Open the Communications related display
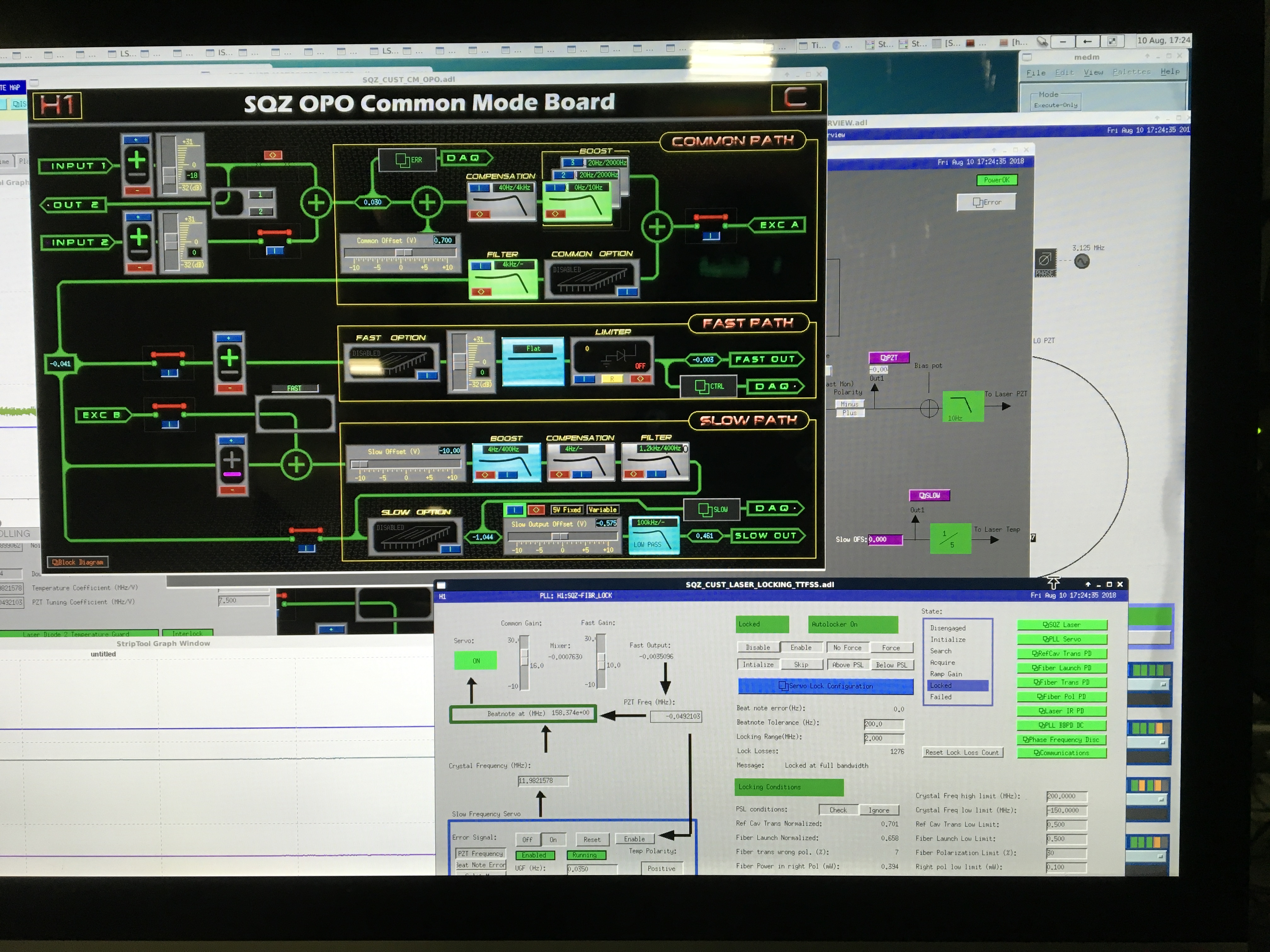1270x952 pixels. point(1062,753)
